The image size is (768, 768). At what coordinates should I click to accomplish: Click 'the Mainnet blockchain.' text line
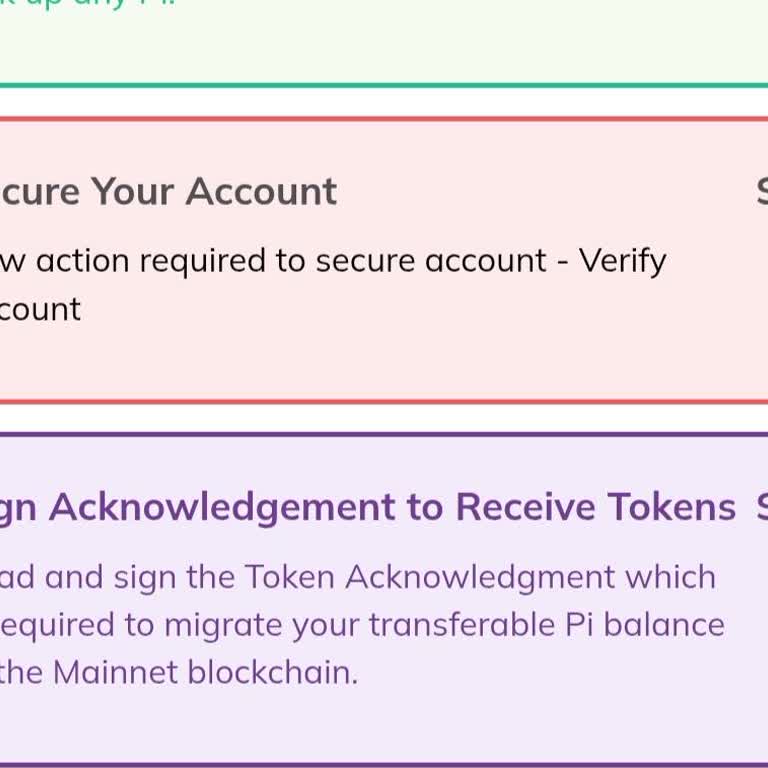(178, 672)
